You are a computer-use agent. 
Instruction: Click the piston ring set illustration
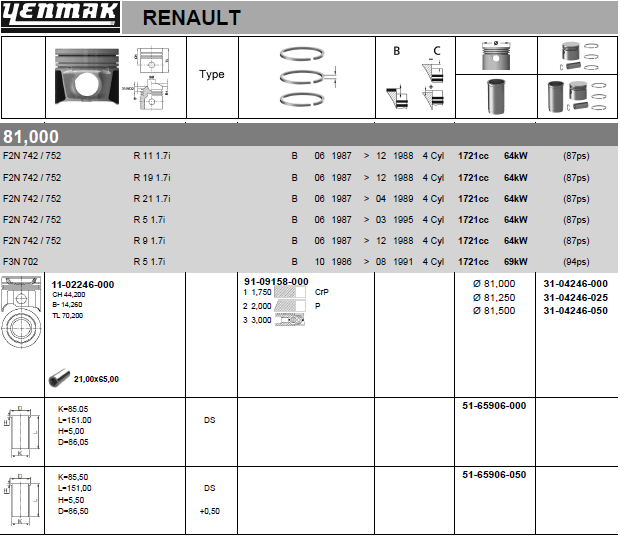pyautogui.click(x=306, y=77)
